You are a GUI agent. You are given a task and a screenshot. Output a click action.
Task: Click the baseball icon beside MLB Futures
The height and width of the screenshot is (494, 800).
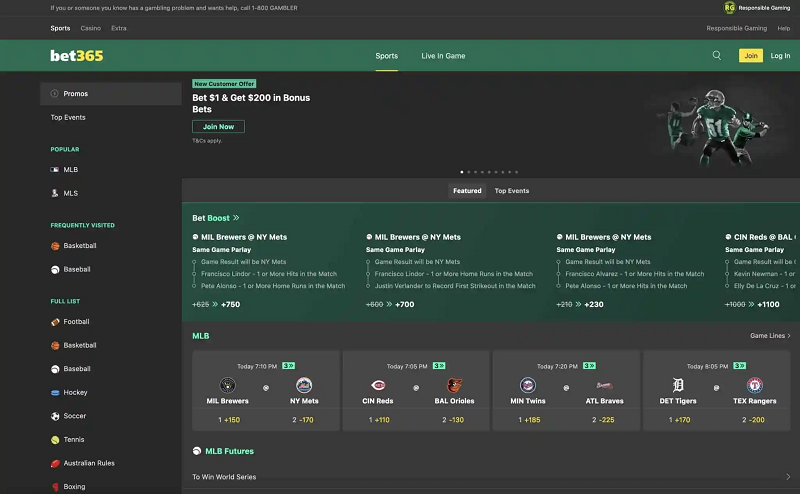(x=197, y=451)
